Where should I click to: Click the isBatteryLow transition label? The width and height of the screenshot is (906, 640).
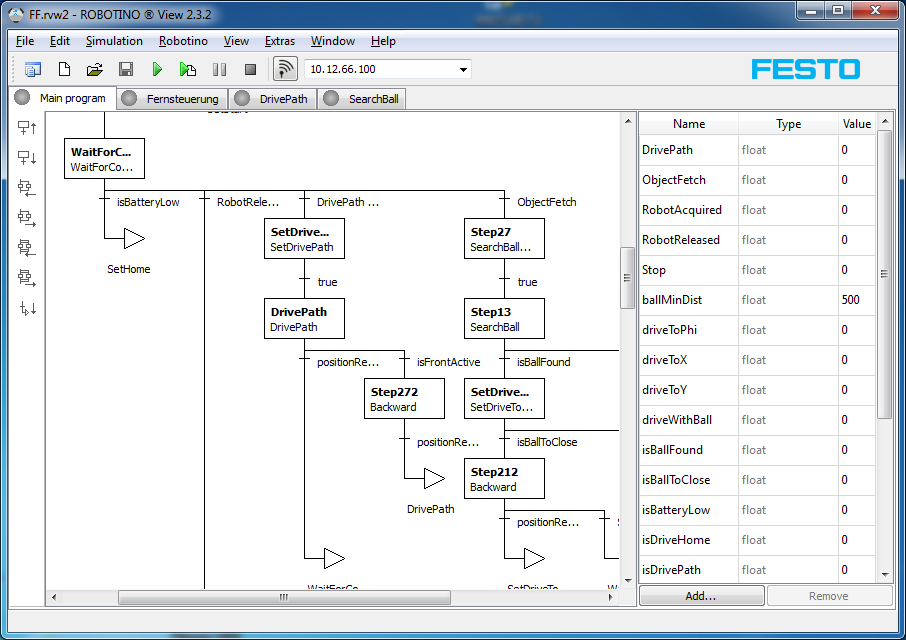tap(148, 202)
